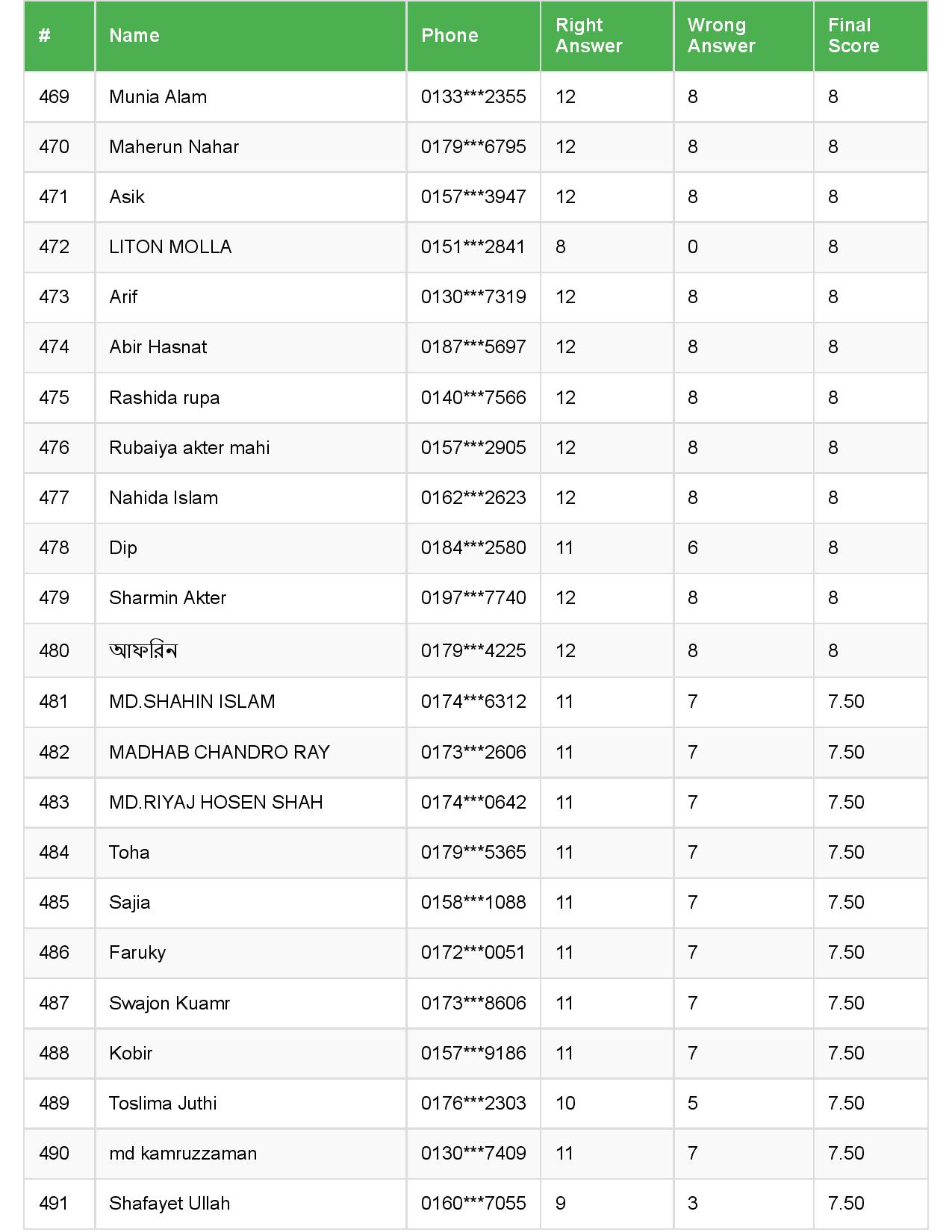Select Toslima Juthi's final score 7.50

[846, 1104]
